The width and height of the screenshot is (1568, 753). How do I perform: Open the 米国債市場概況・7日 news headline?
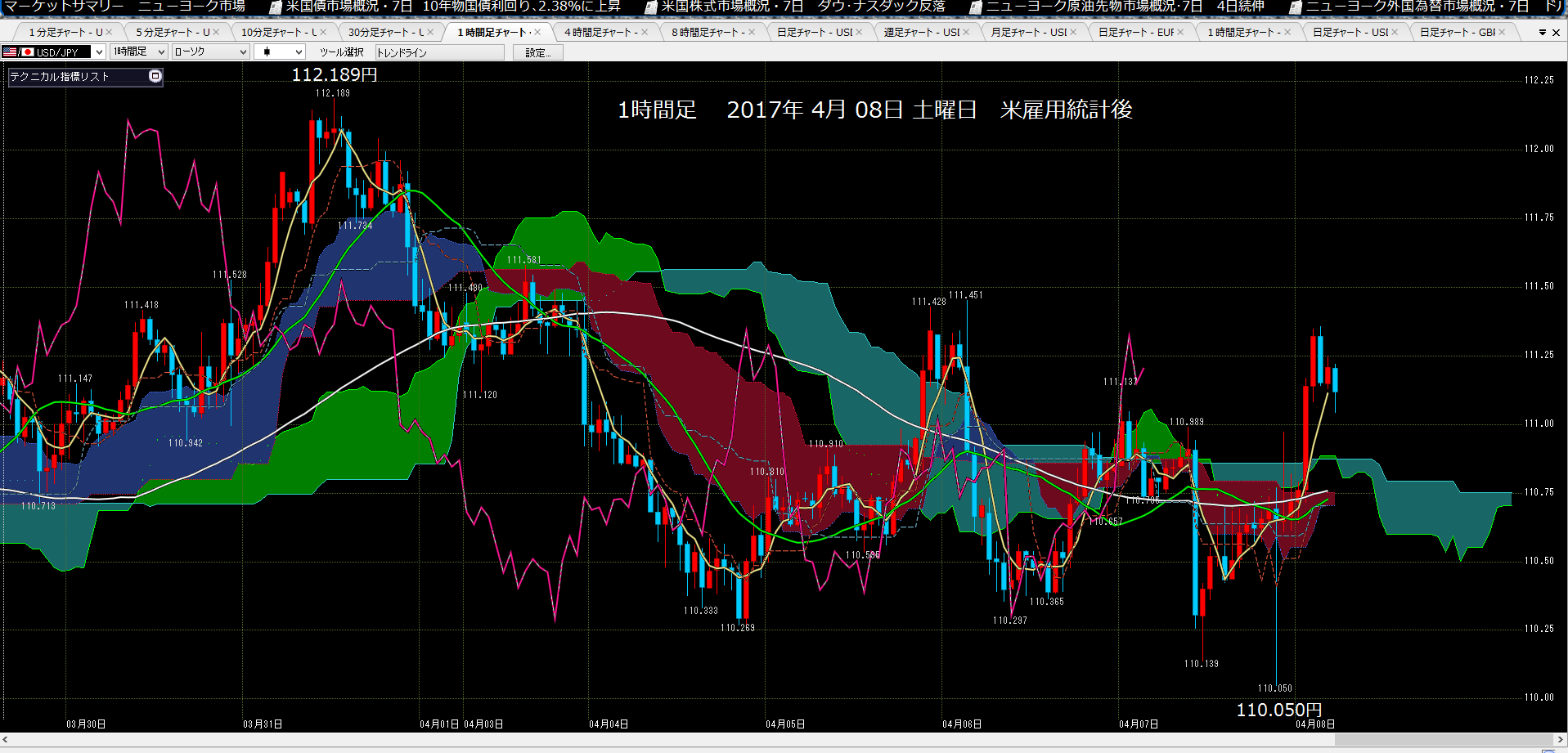coord(453,7)
